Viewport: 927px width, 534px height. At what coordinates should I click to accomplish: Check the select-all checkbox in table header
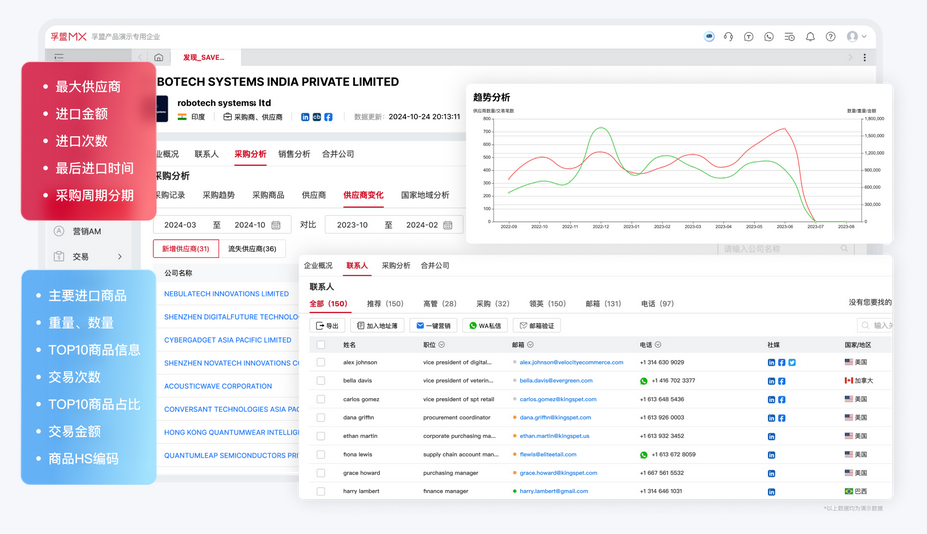(321, 345)
